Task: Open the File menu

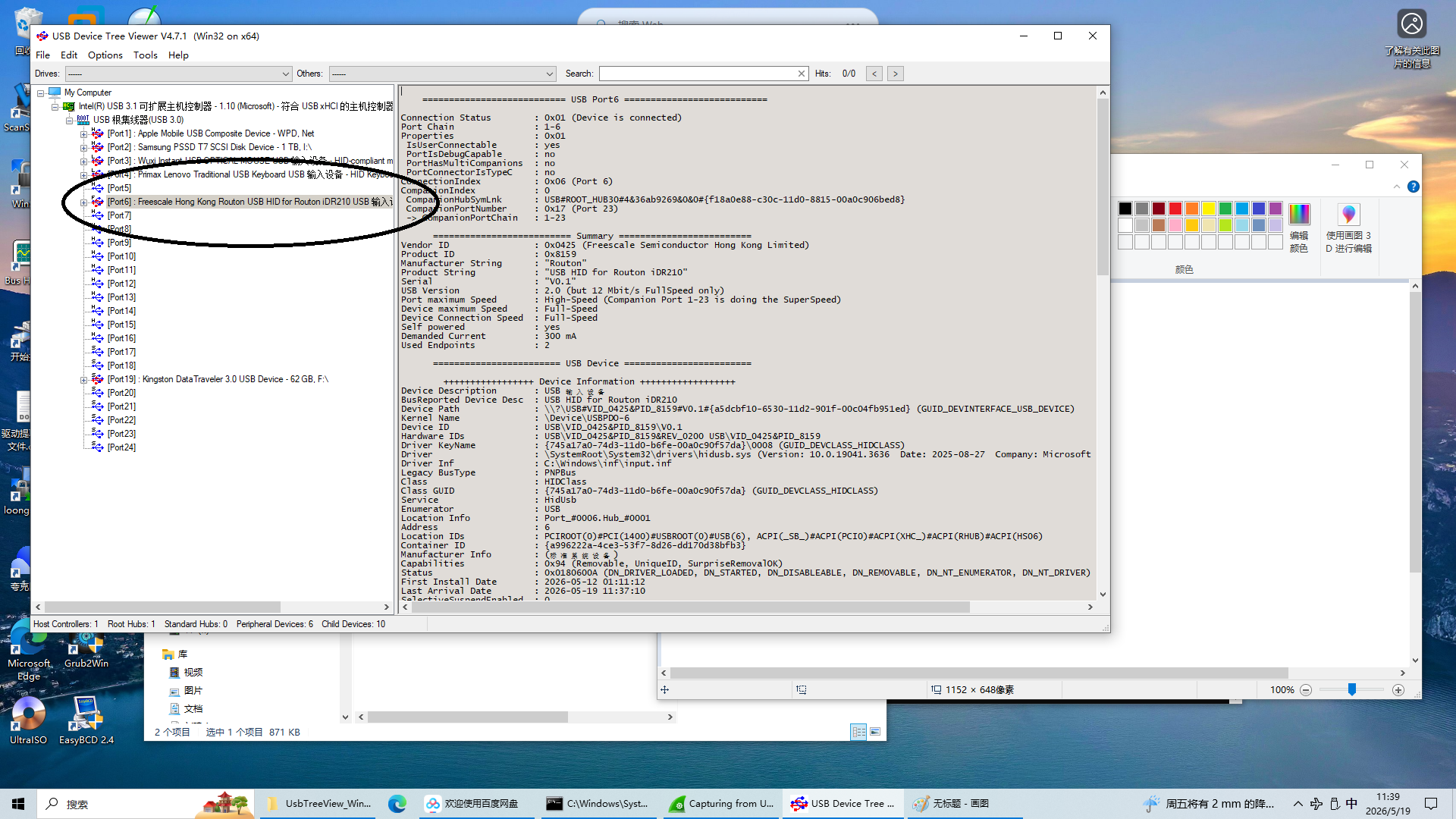Action: (42, 55)
